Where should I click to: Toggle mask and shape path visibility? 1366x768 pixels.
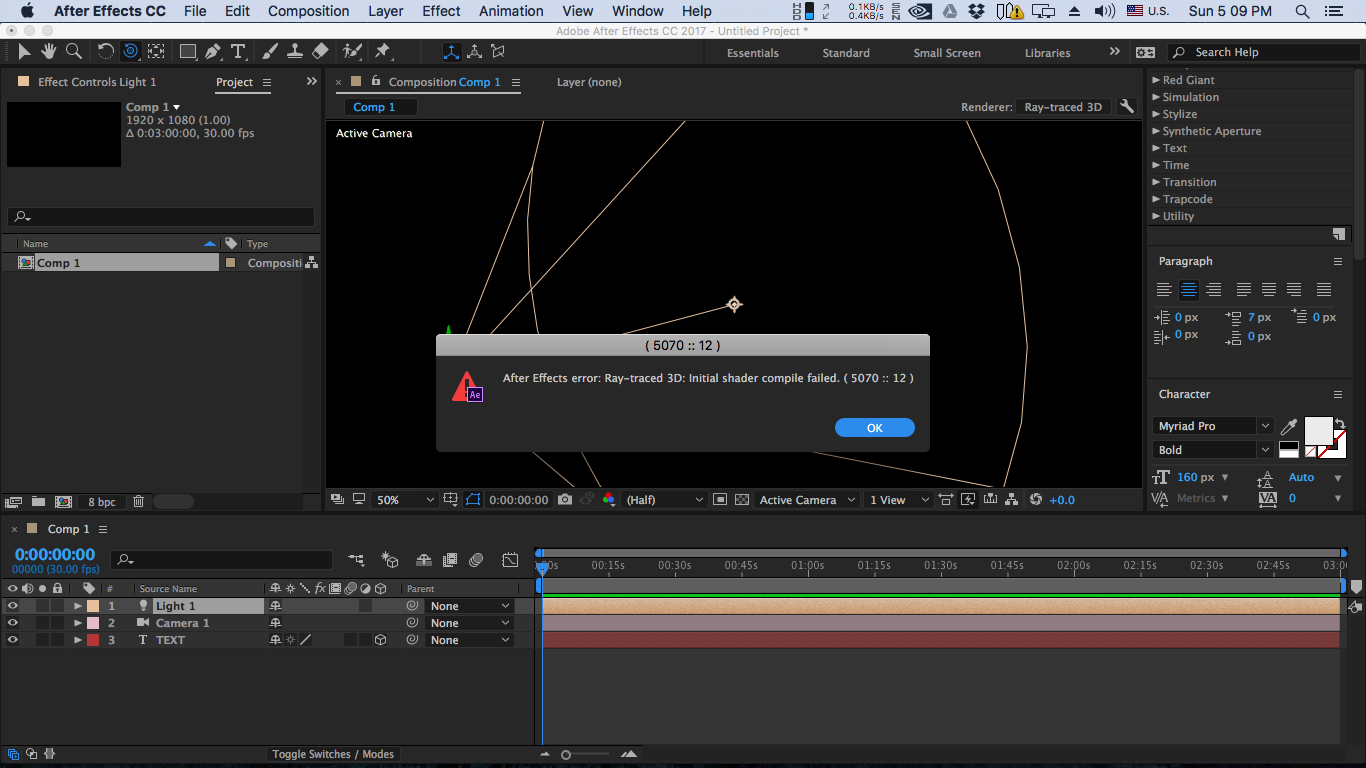[473, 500]
